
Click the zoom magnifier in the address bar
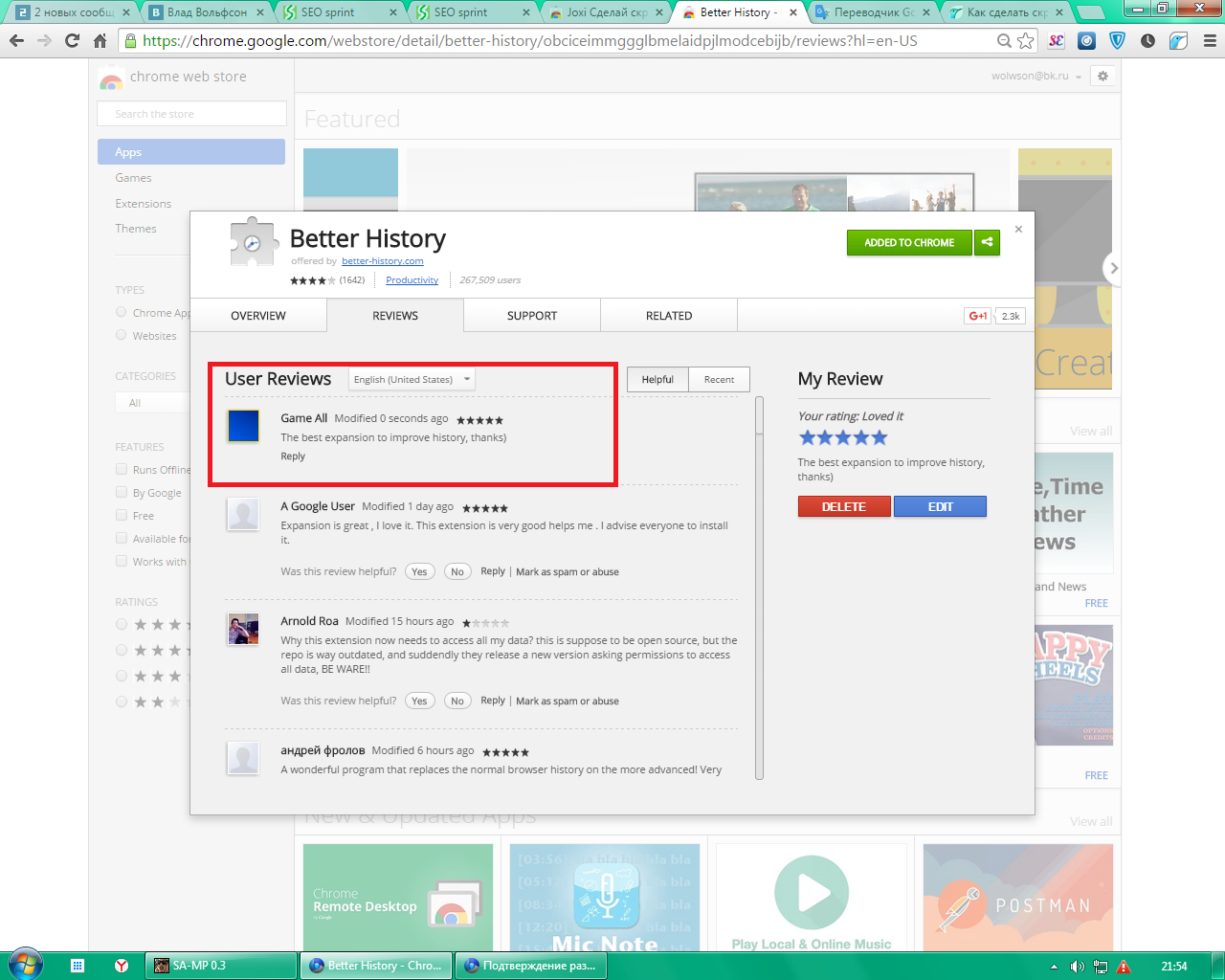(x=1004, y=41)
